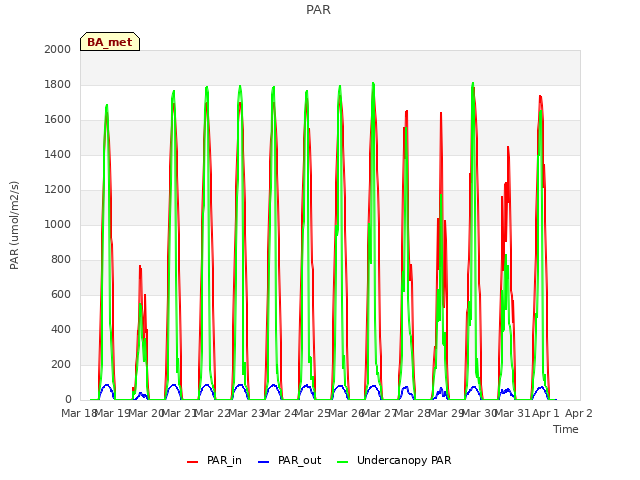Click the Mar 27 x-axis label
Screen dimensions: 640x480
click(x=379, y=413)
